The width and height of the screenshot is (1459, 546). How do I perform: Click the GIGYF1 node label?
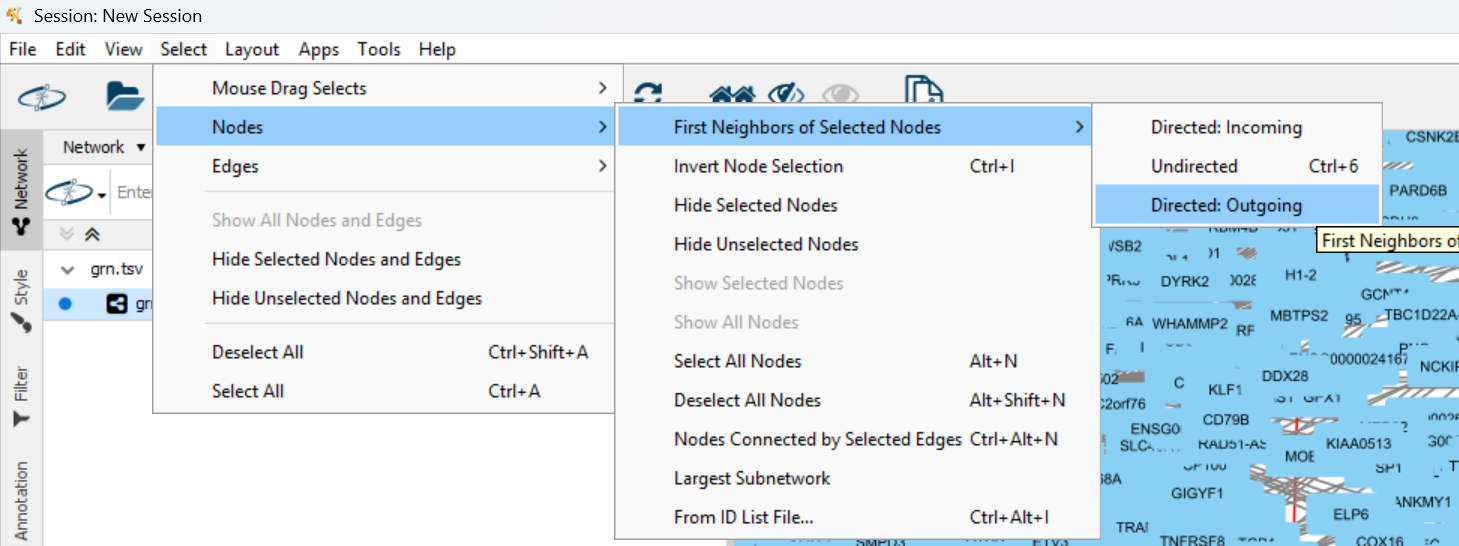(1197, 493)
